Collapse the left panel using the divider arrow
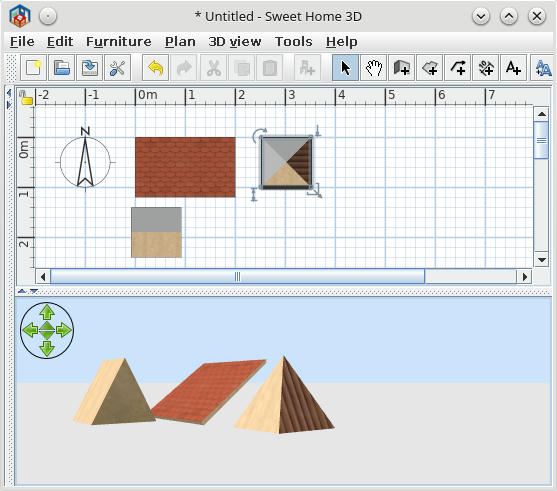The height and width of the screenshot is (491, 557). pos(9,93)
